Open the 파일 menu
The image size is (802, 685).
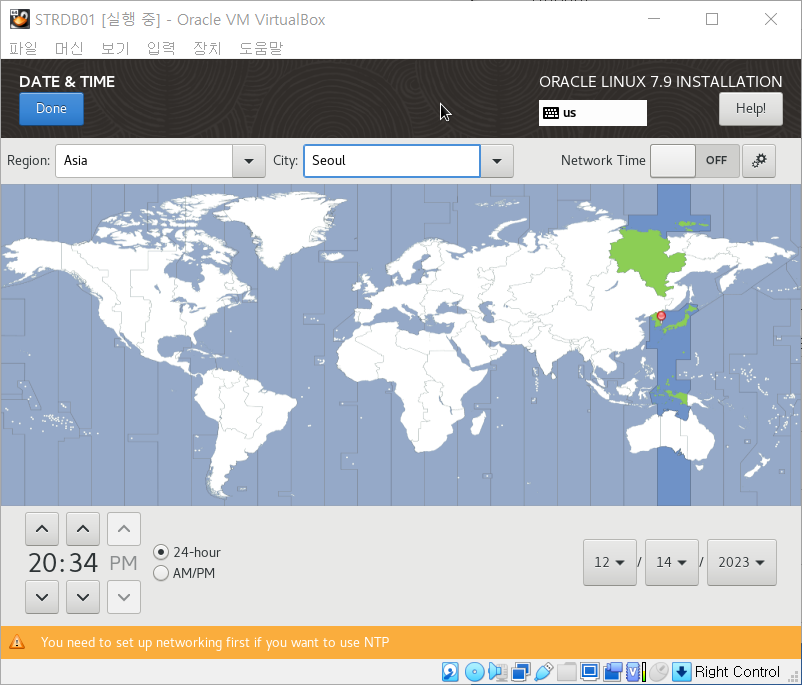(x=23, y=48)
